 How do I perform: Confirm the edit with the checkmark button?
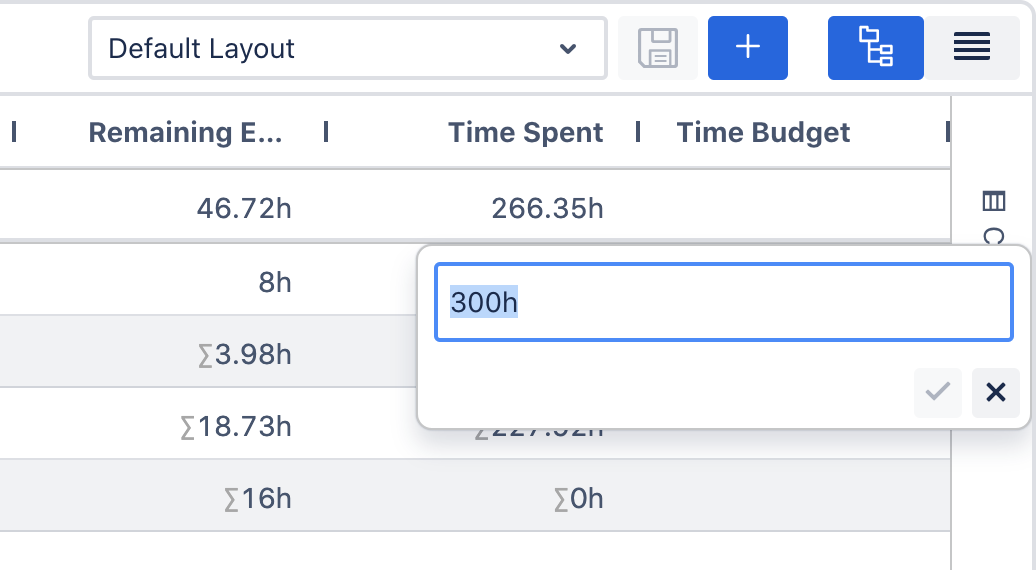coord(937,392)
